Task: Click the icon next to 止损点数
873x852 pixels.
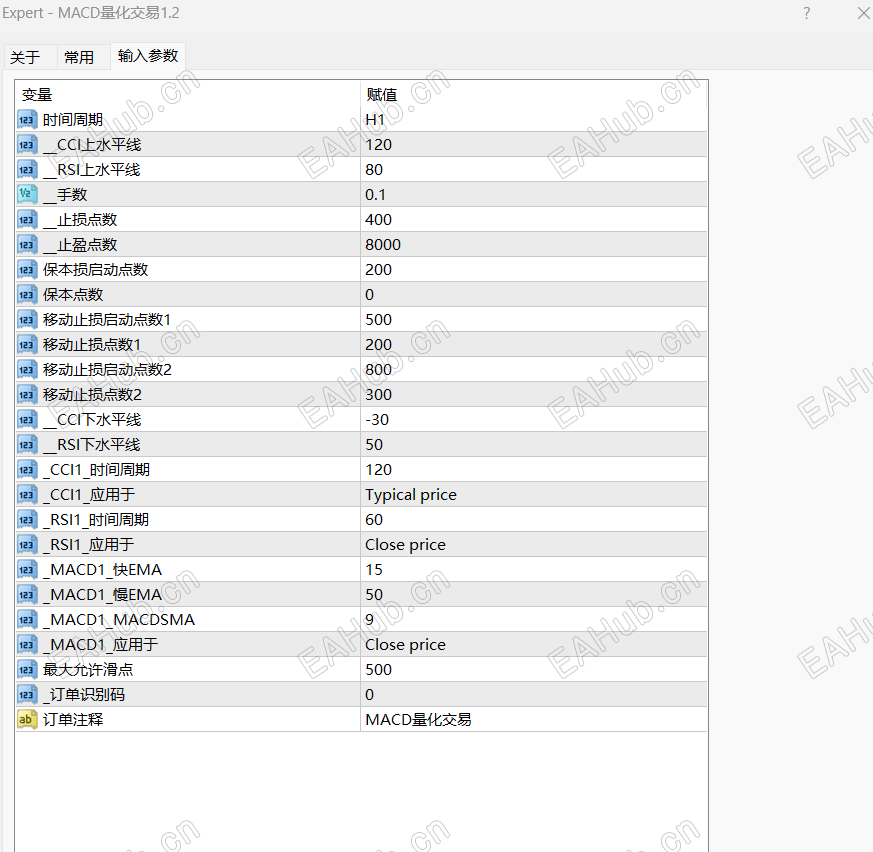Action: tap(27, 219)
